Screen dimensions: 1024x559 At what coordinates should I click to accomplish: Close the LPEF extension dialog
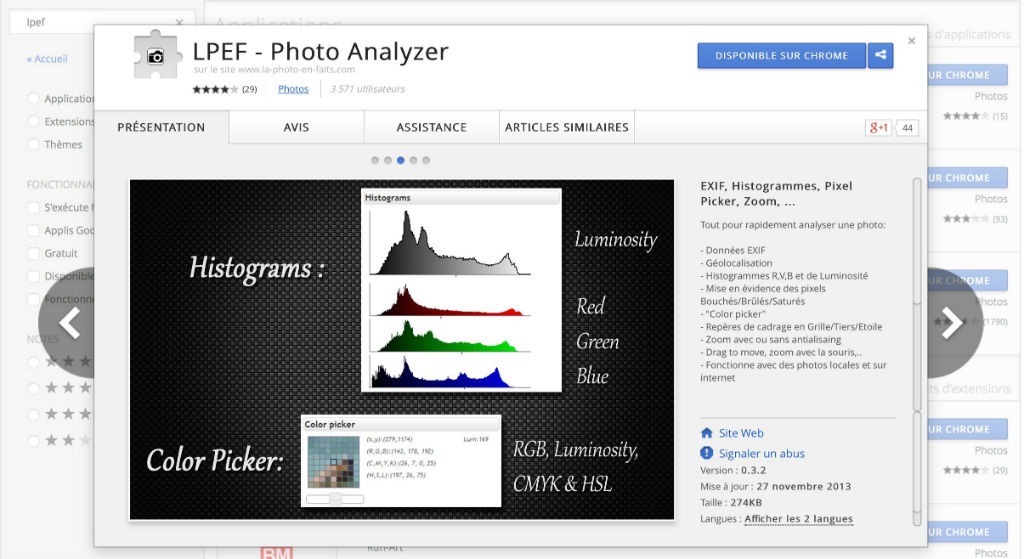(912, 41)
